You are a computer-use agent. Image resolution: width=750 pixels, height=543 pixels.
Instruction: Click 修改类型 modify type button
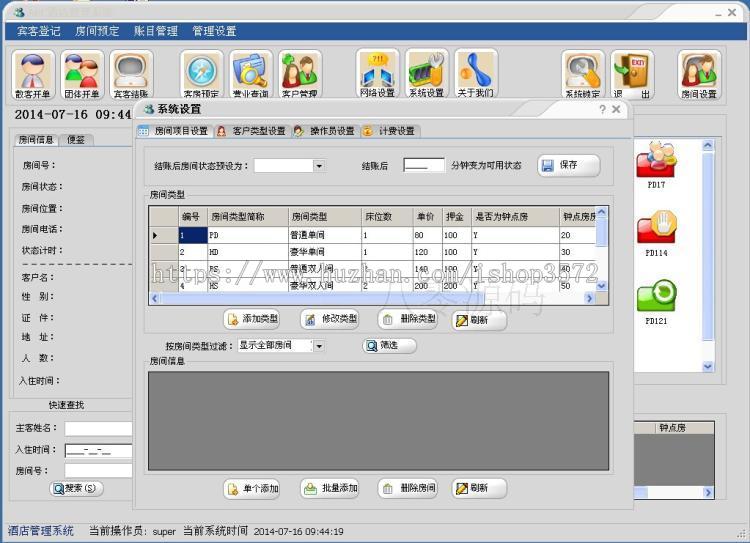[330, 319]
